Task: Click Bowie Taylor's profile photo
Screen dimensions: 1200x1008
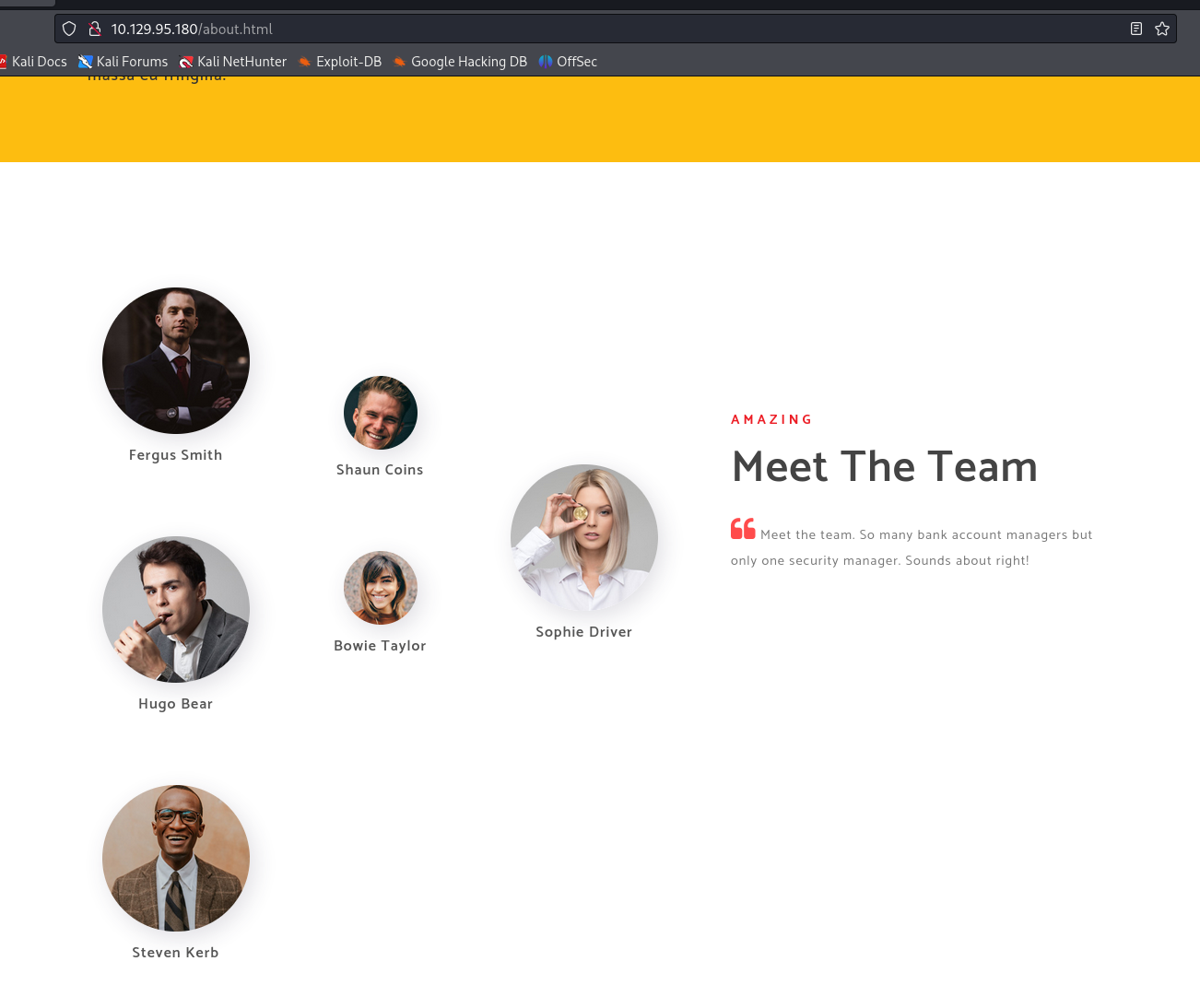Action: 381,588
